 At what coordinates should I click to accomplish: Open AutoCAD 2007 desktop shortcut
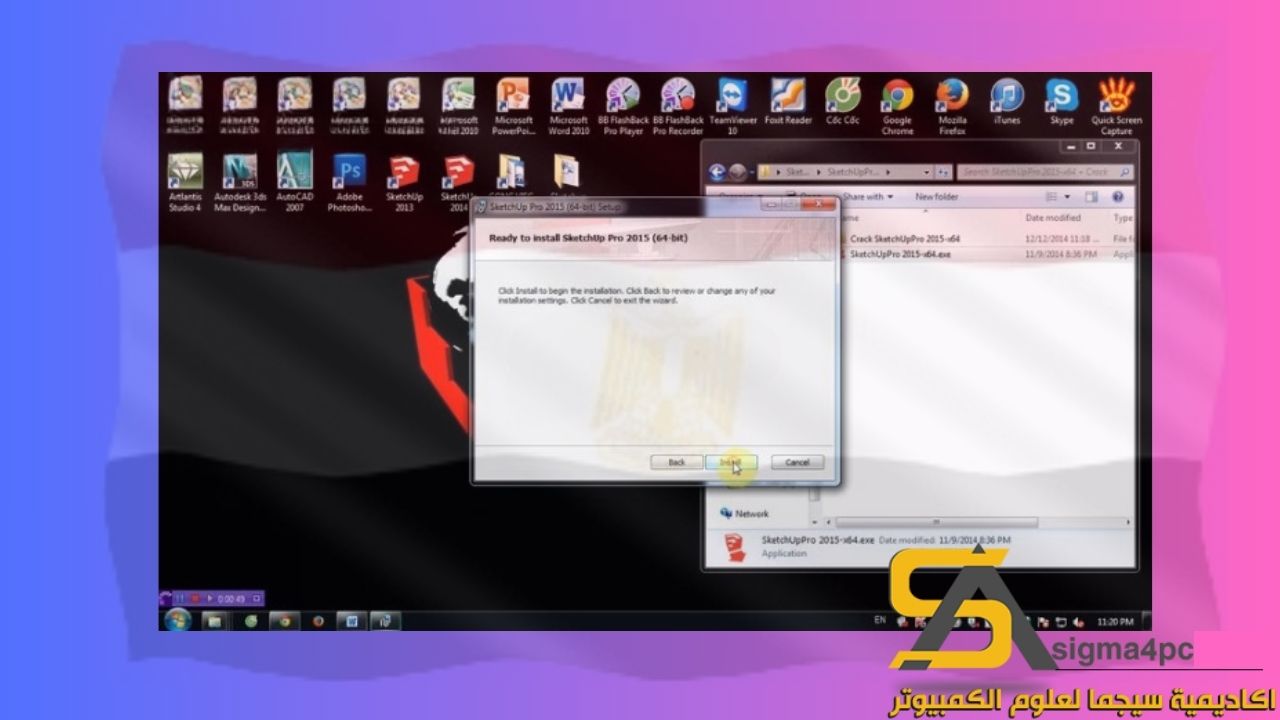[295, 182]
